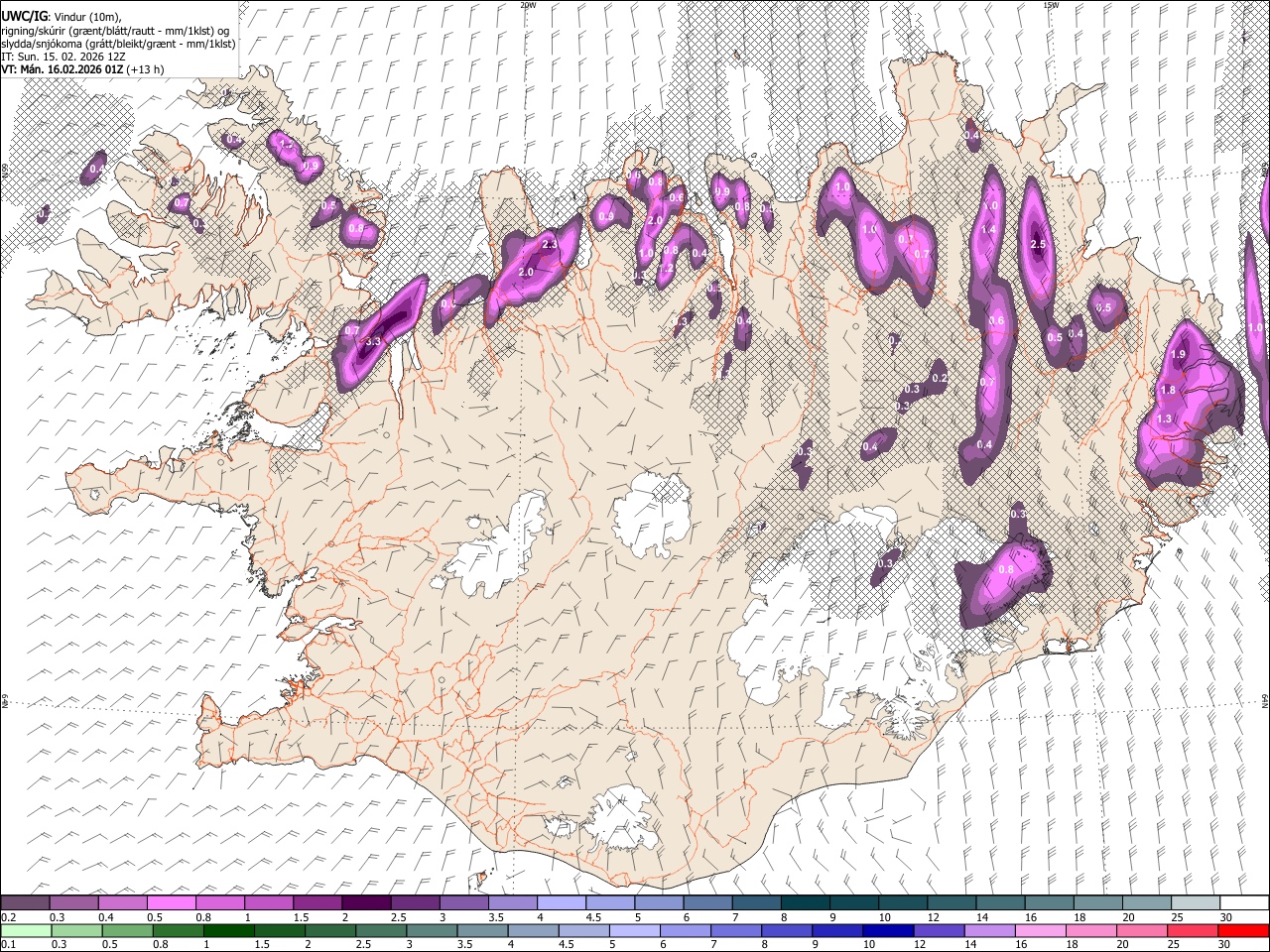This screenshot has height=952, width=1270.
Task: Click the 'IT: Sun. 15. 02. 2026 12Z' line
Action: (63, 57)
